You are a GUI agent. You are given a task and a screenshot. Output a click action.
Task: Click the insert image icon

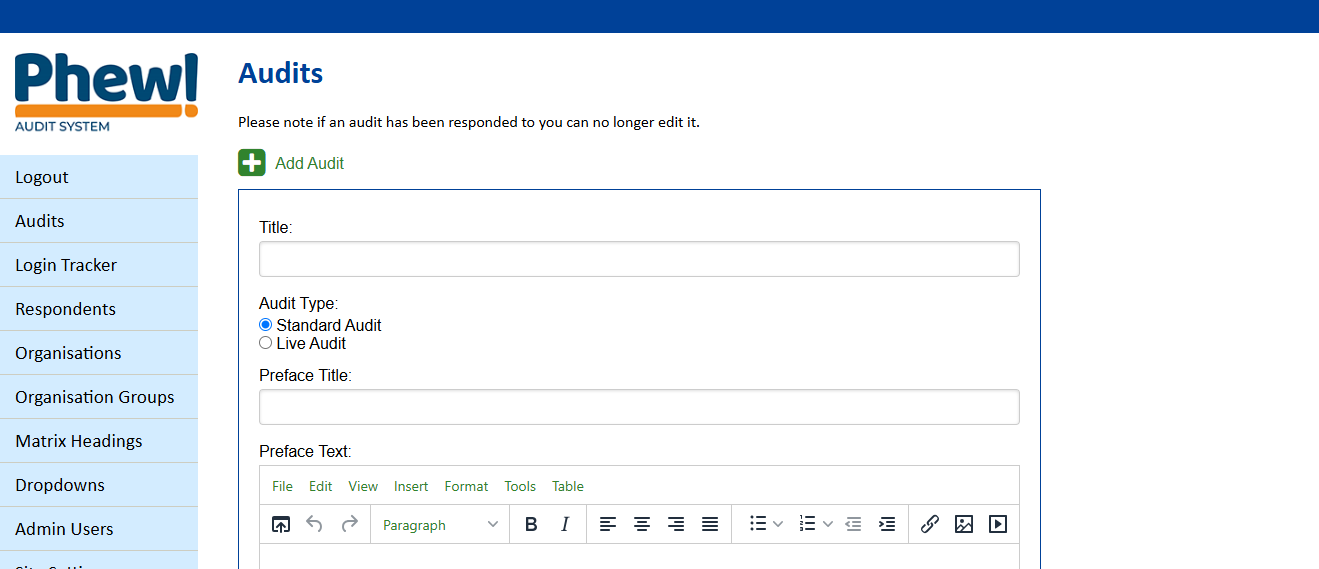point(963,524)
